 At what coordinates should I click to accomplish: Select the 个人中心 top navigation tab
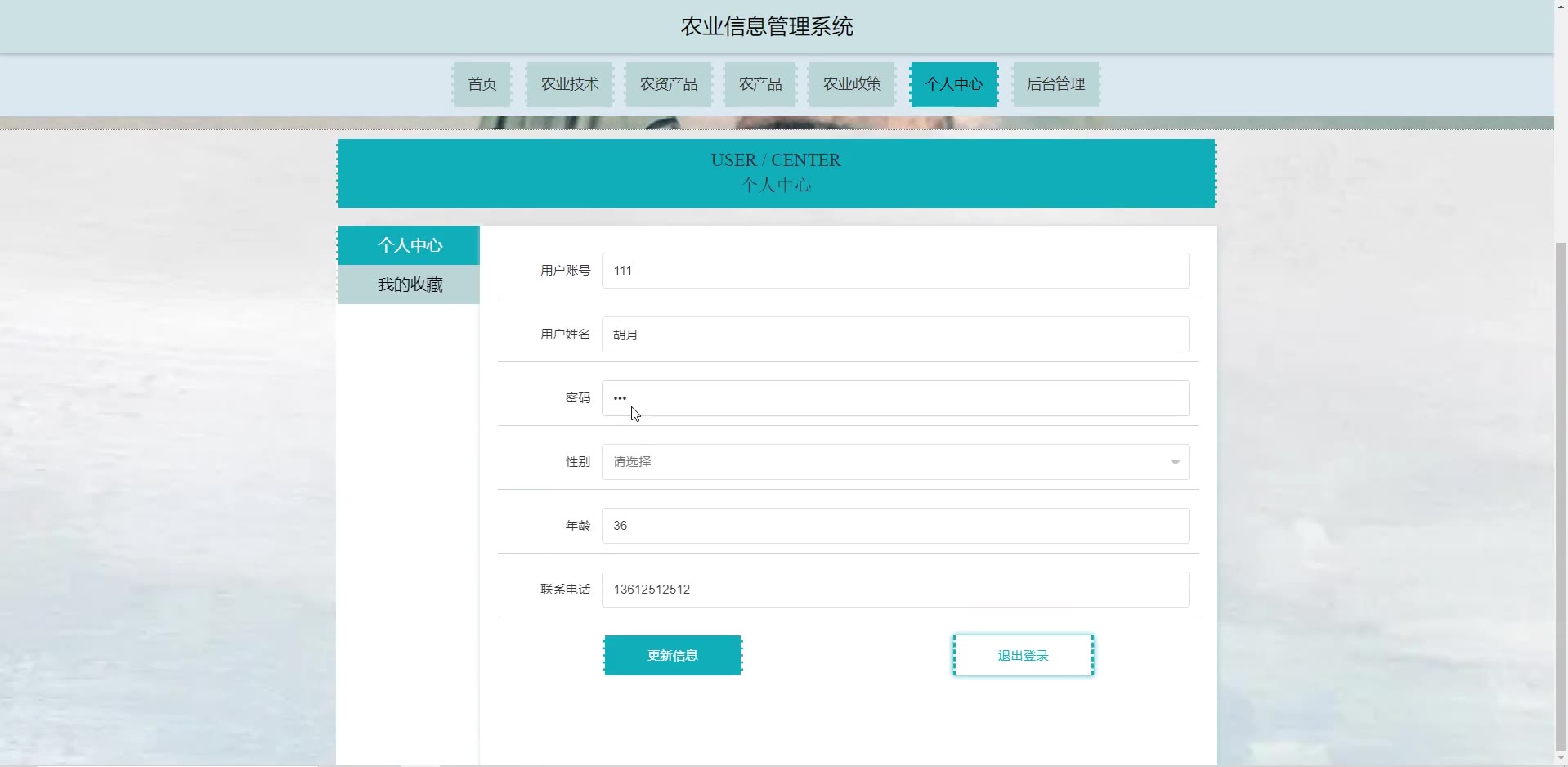click(953, 84)
